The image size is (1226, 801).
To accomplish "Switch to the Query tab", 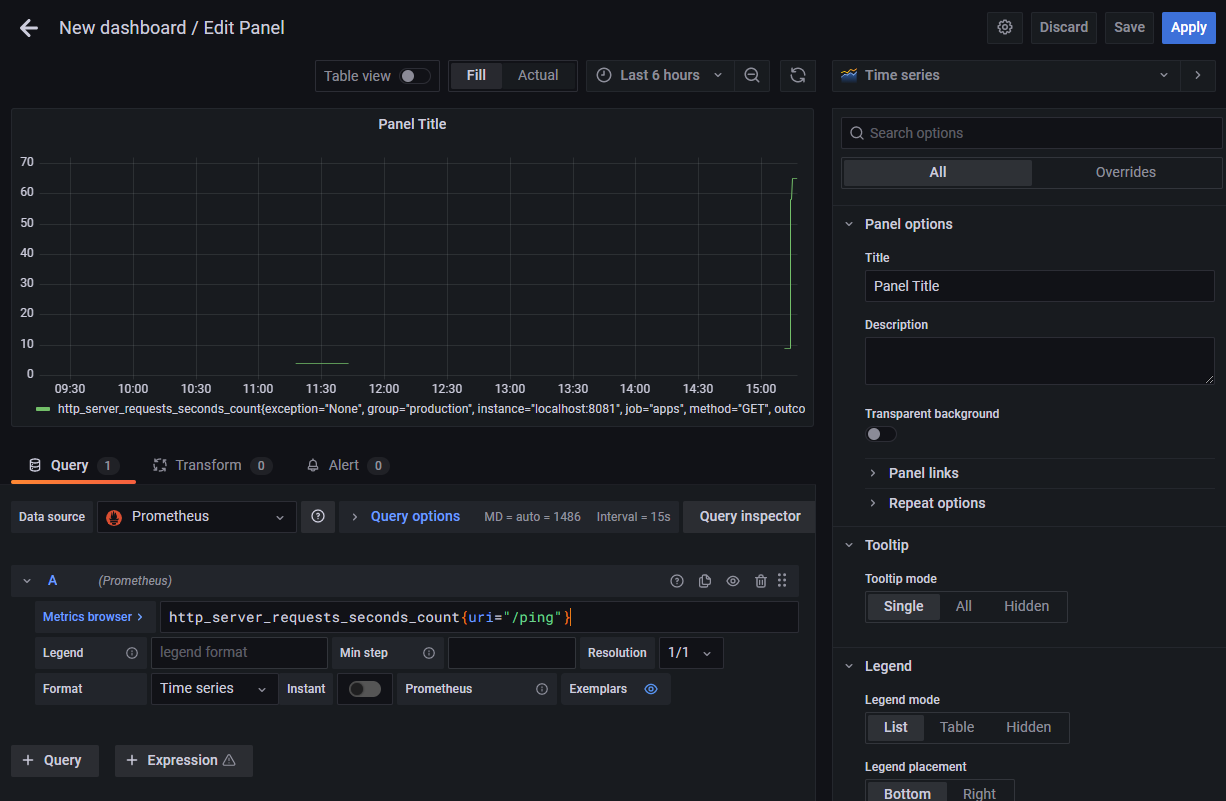I will pyautogui.click(x=73, y=465).
